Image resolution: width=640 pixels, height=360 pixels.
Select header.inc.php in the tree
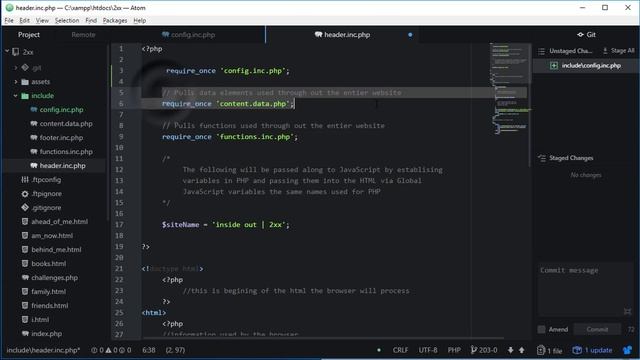[62, 166]
